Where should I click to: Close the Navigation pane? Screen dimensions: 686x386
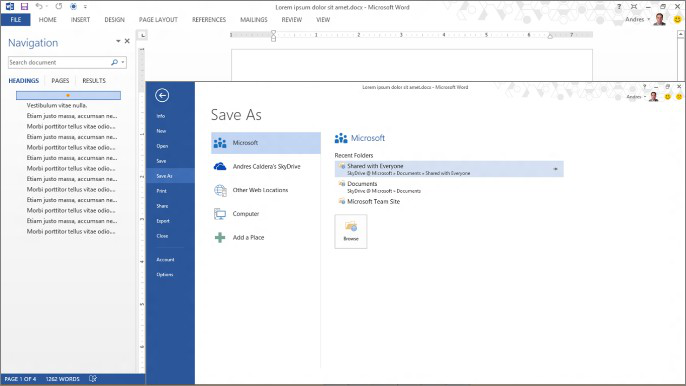pyautogui.click(x=127, y=41)
